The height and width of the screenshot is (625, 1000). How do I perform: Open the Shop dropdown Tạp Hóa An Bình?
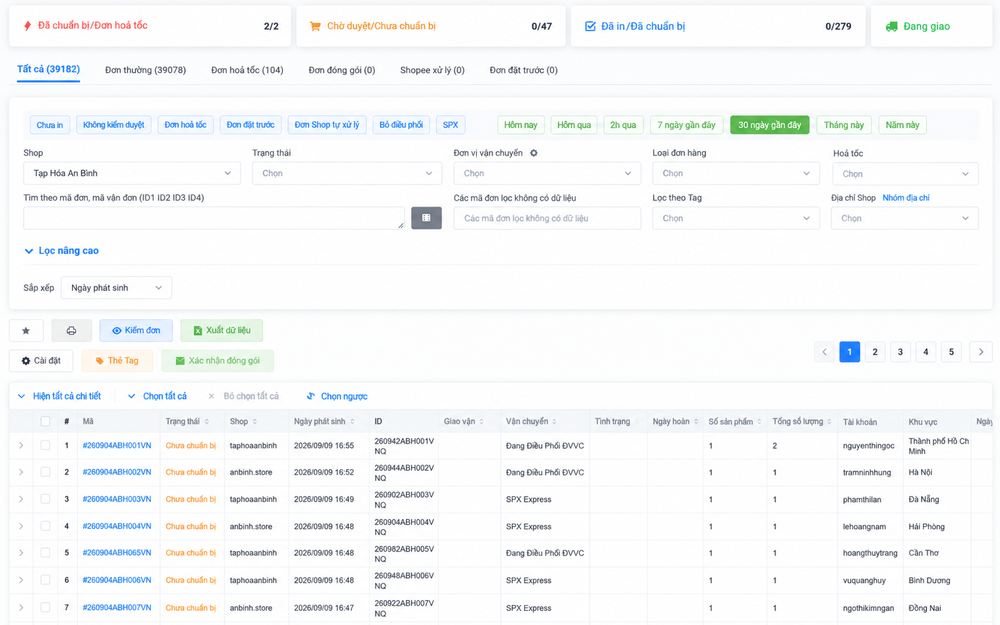[132, 173]
